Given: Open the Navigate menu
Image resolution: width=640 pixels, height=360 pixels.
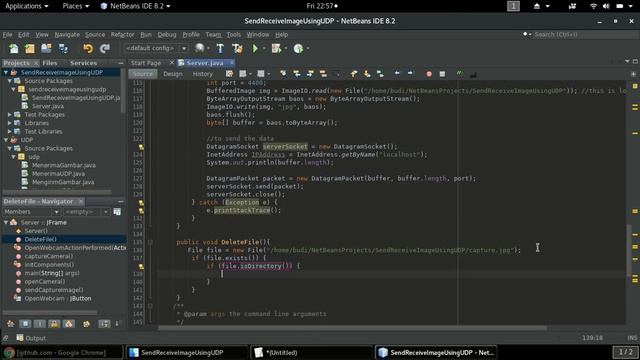Looking at the screenshot, I should (67, 35).
